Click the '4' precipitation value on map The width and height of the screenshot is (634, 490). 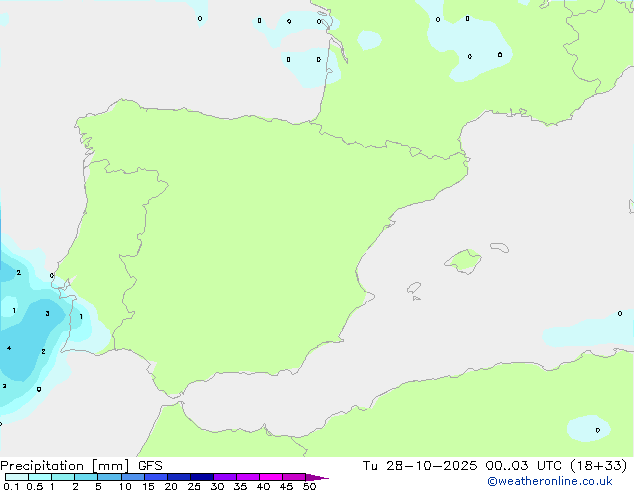click(9, 348)
